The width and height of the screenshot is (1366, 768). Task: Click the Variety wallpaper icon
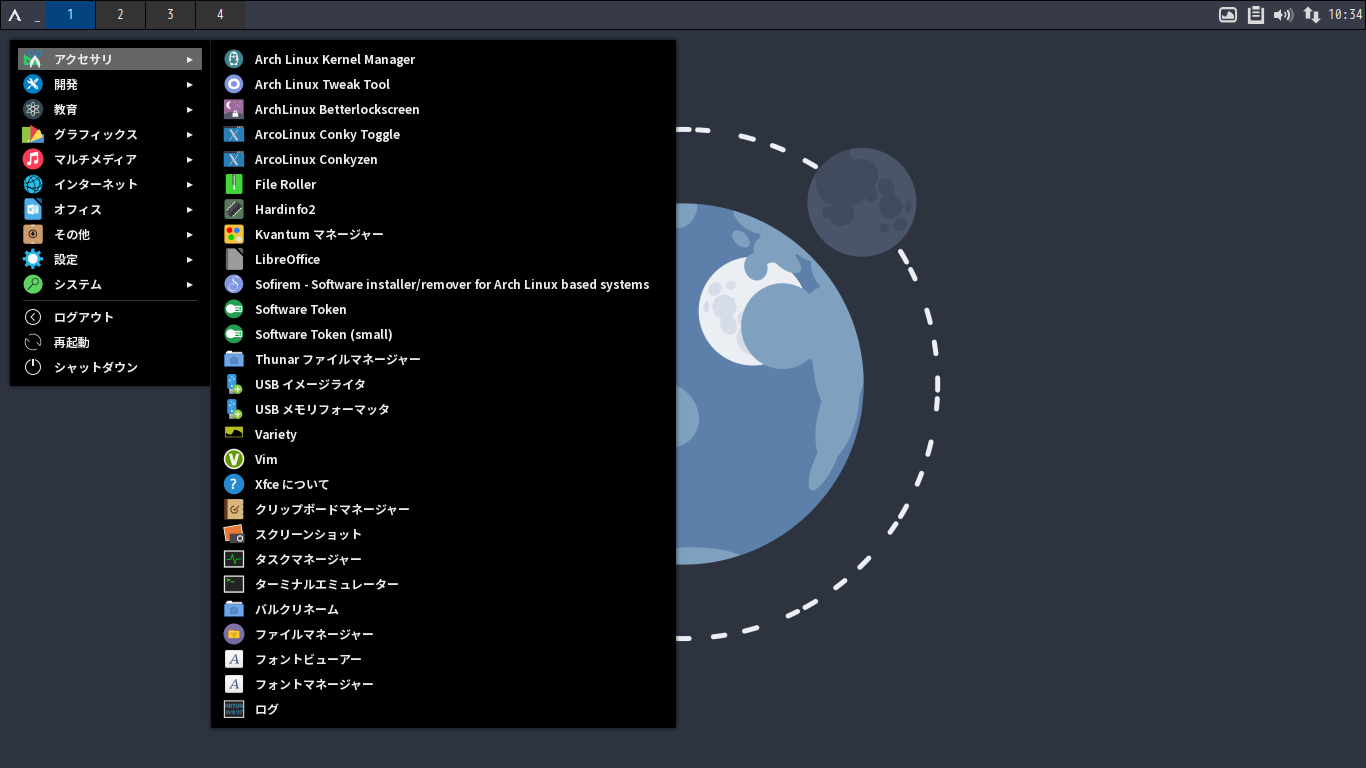(x=234, y=434)
